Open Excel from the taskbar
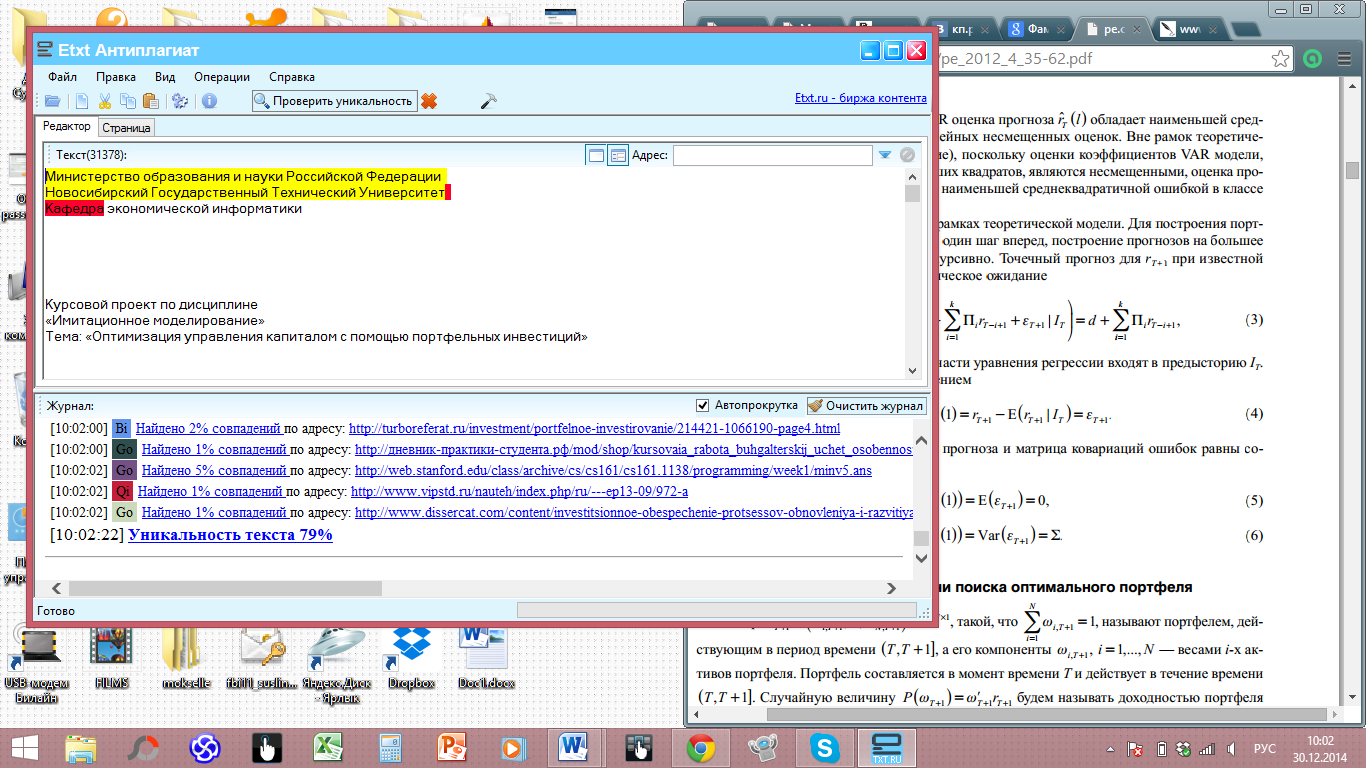This screenshot has height=768, width=1366. [326, 746]
